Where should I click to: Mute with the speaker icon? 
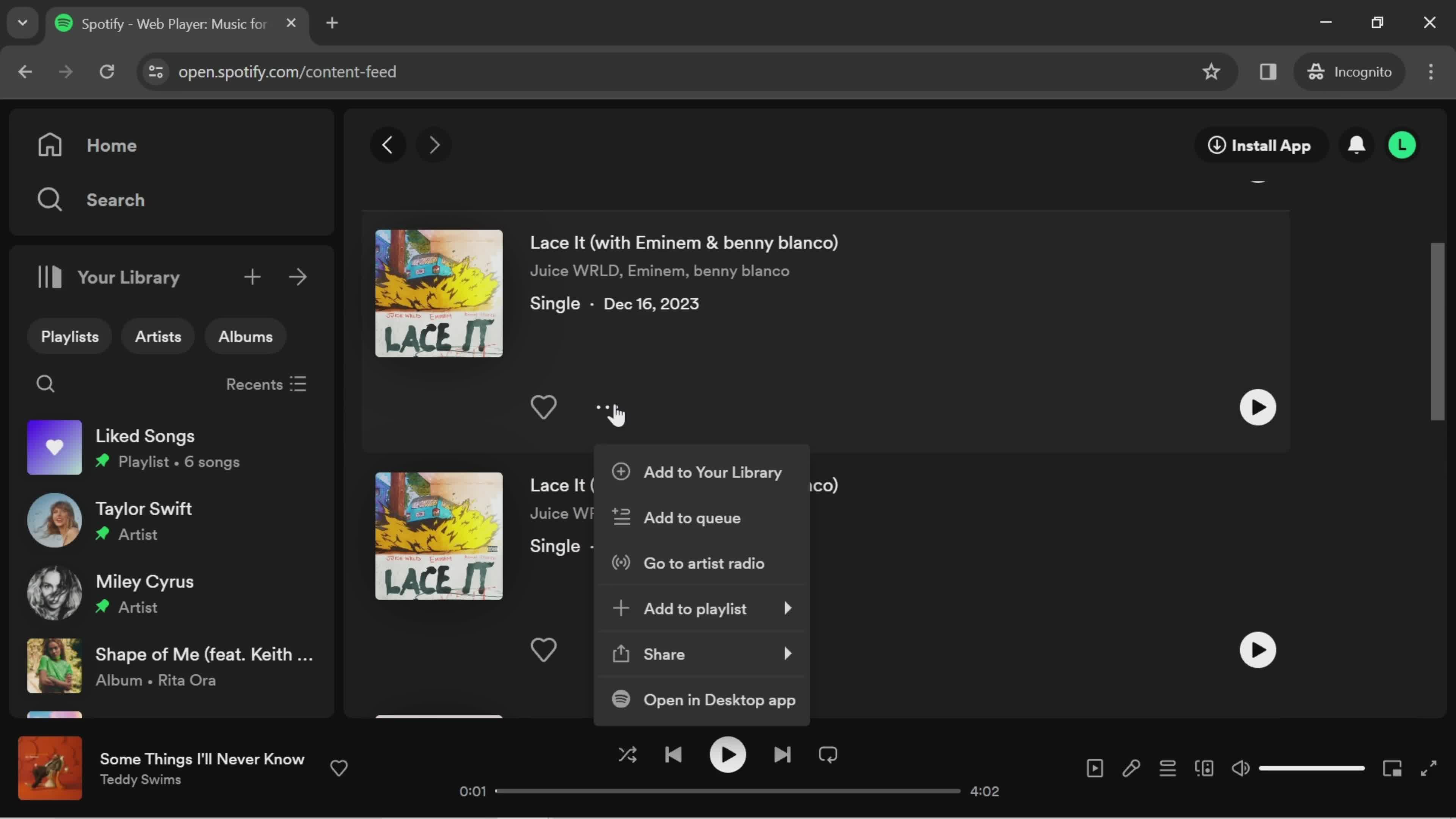click(x=1241, y=768)
